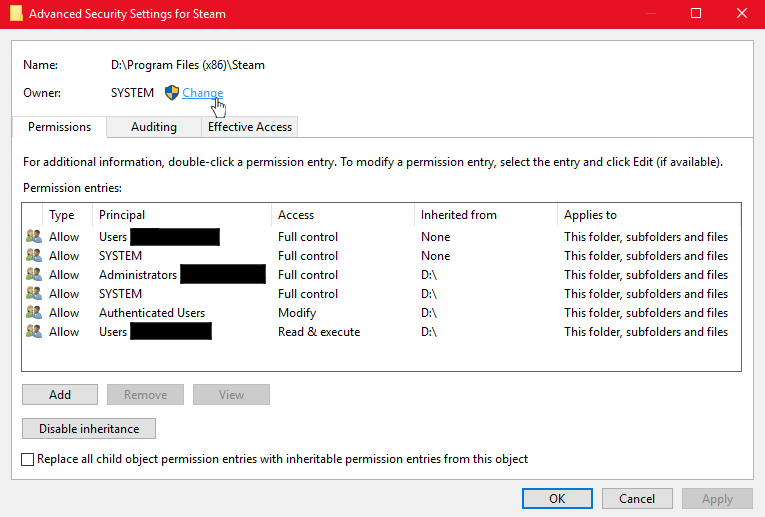Click group icon of last Users entry
Viewport: 765px width, 517px height.
34,332
